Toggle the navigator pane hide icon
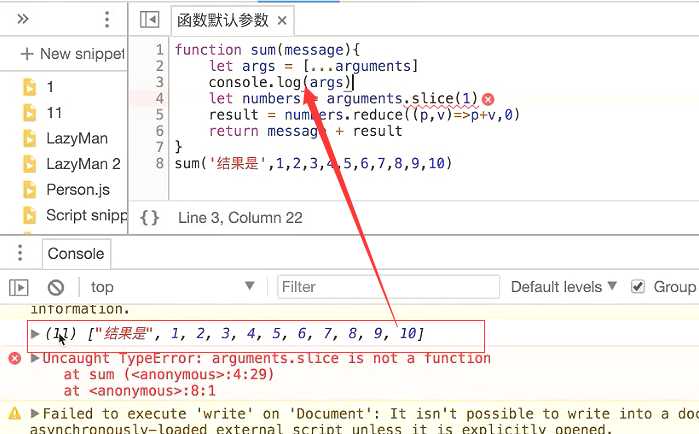 click(x=149, y=20)
